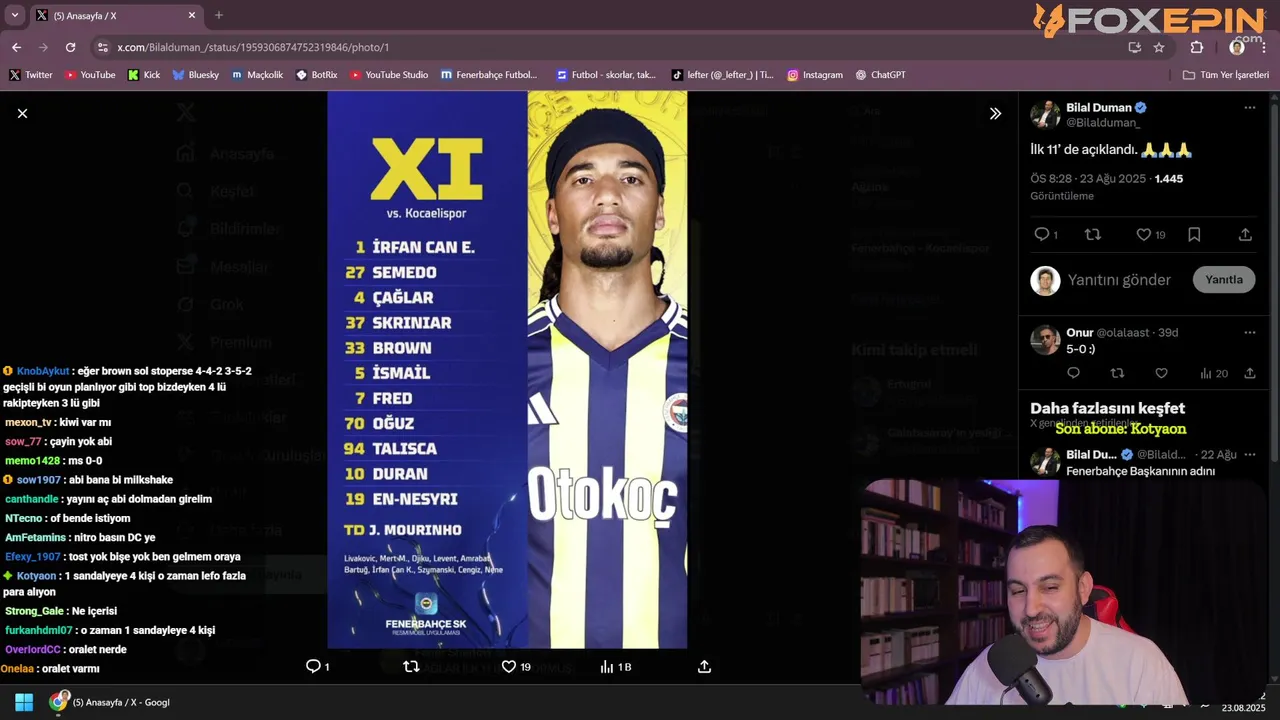Share Onur's comment
This screenshot has height=720, width=1280.
click(1250, 374)
